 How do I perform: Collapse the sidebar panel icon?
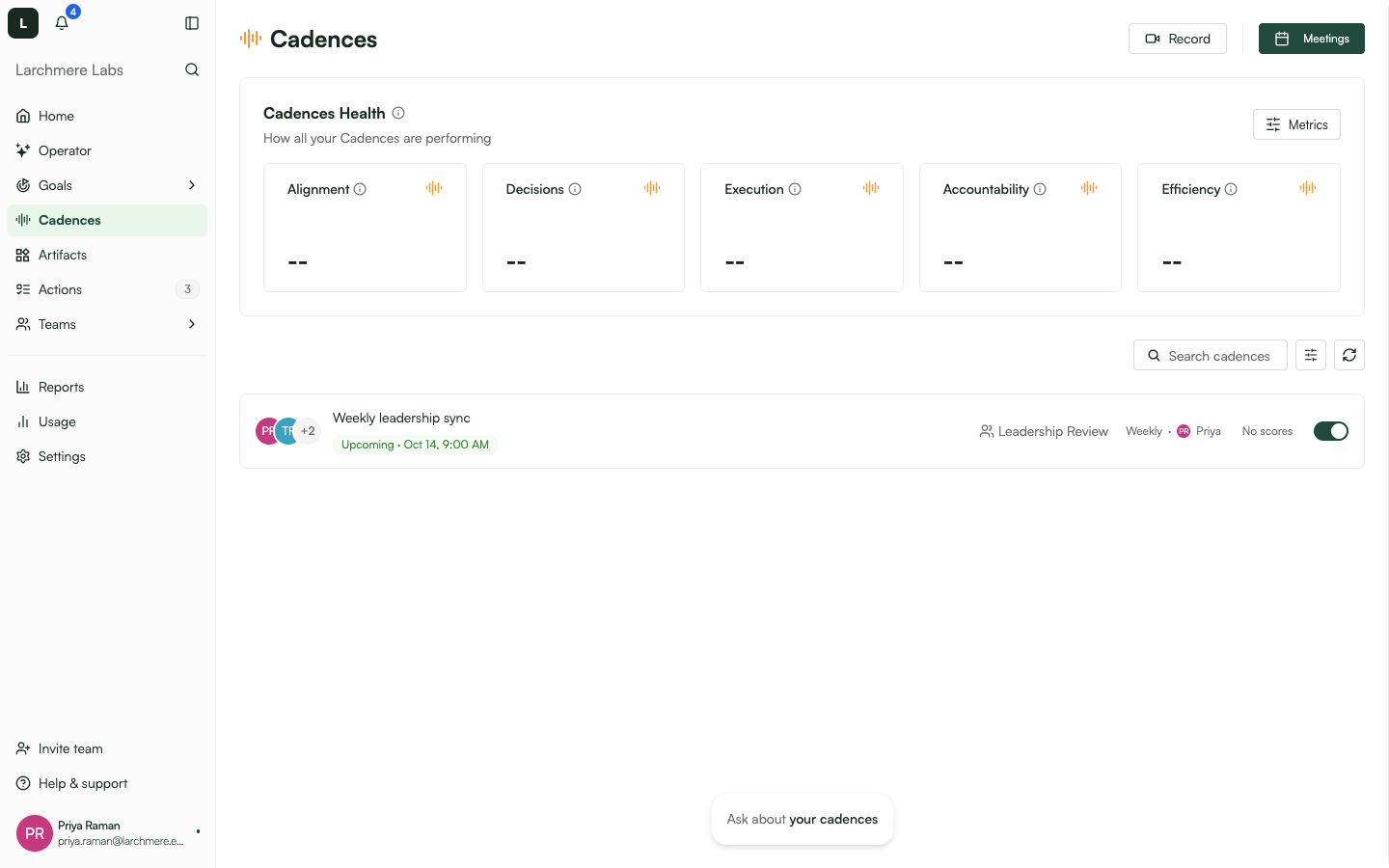pos(192,23)
